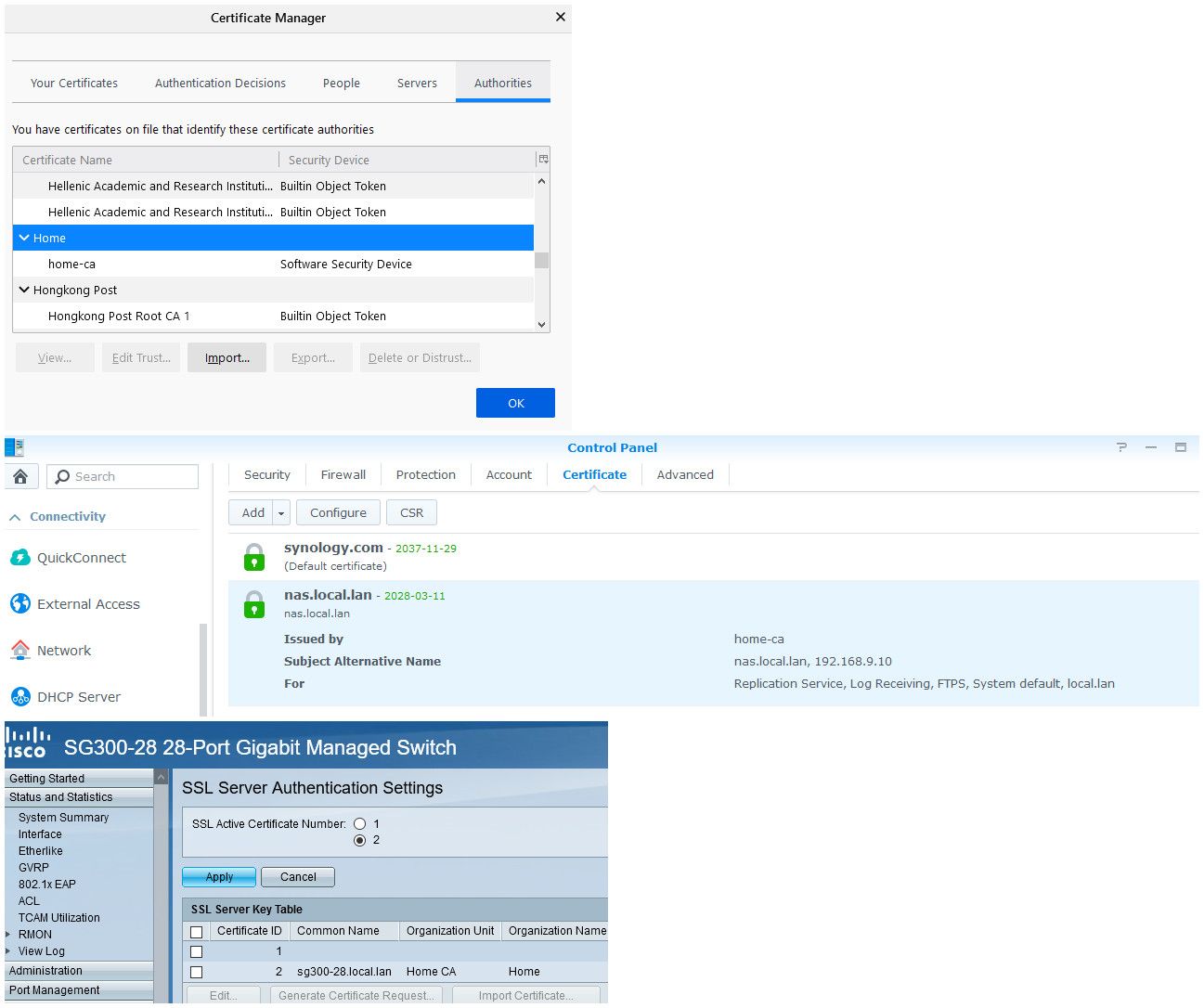
Task: Select SSL Active Certificate Number 1
Action: coord(360,824)
